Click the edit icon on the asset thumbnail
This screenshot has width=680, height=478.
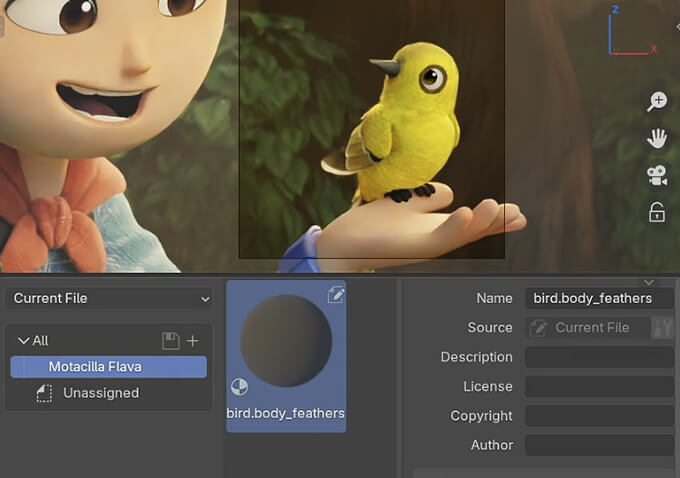(336, 295)
